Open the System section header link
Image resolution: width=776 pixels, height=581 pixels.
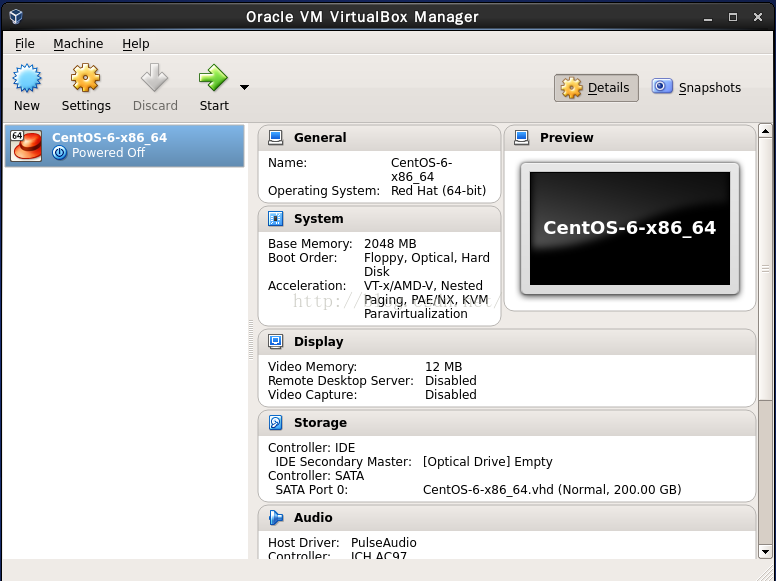point(319,219)
